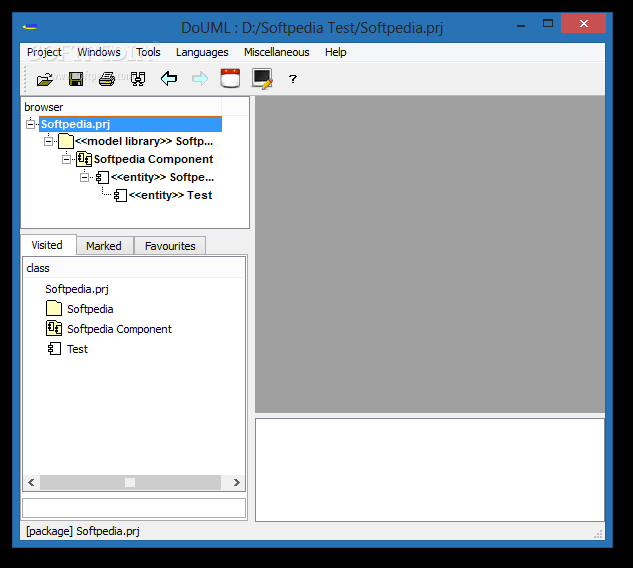Save project with the floppy disk icon
Viewport: 633px width, 568px height.
pyautogui.click(x=76, y=79)
